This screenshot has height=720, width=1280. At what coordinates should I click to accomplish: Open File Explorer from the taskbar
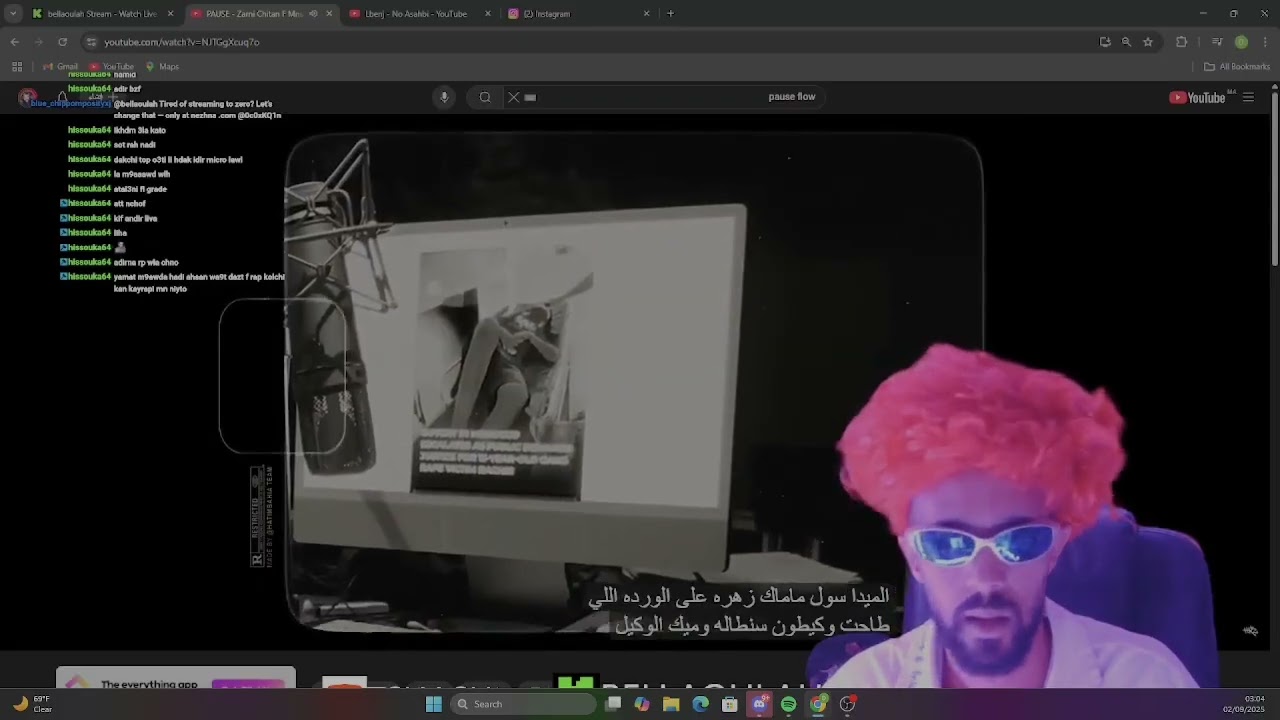pos(671,704)
